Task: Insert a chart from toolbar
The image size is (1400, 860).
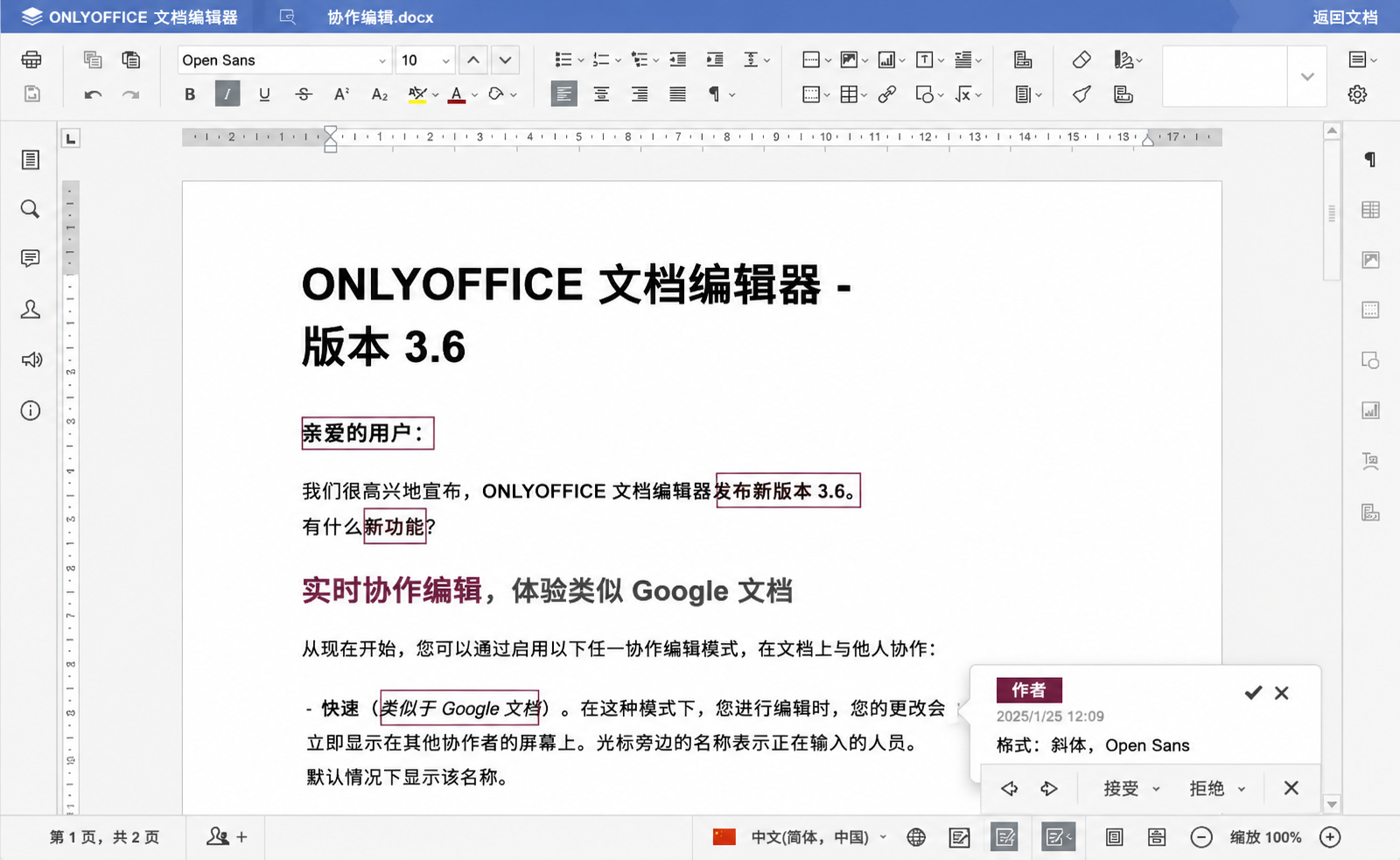Action: pyautogui.click(x=886, y=59)
